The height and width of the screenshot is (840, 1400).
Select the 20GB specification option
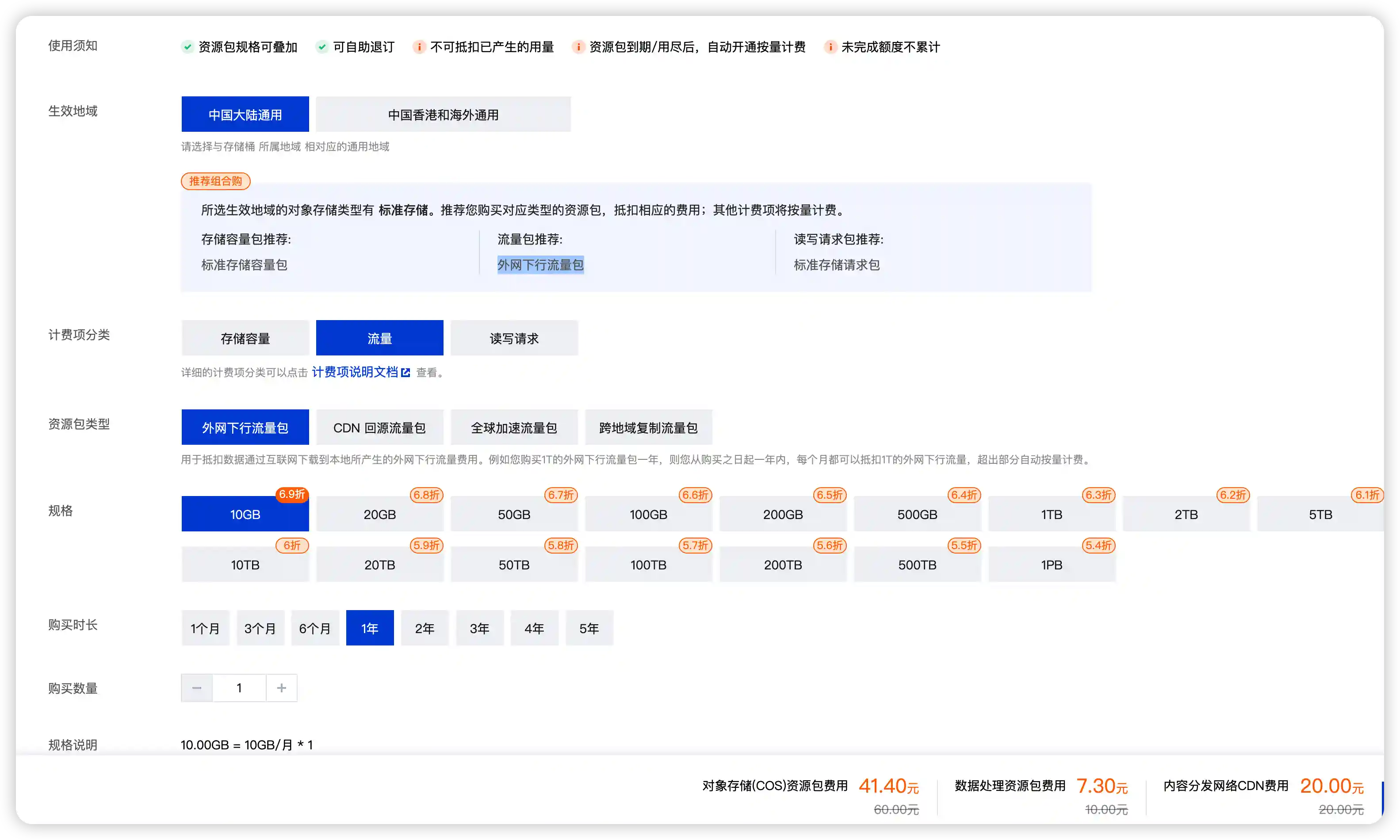point(379,515)
